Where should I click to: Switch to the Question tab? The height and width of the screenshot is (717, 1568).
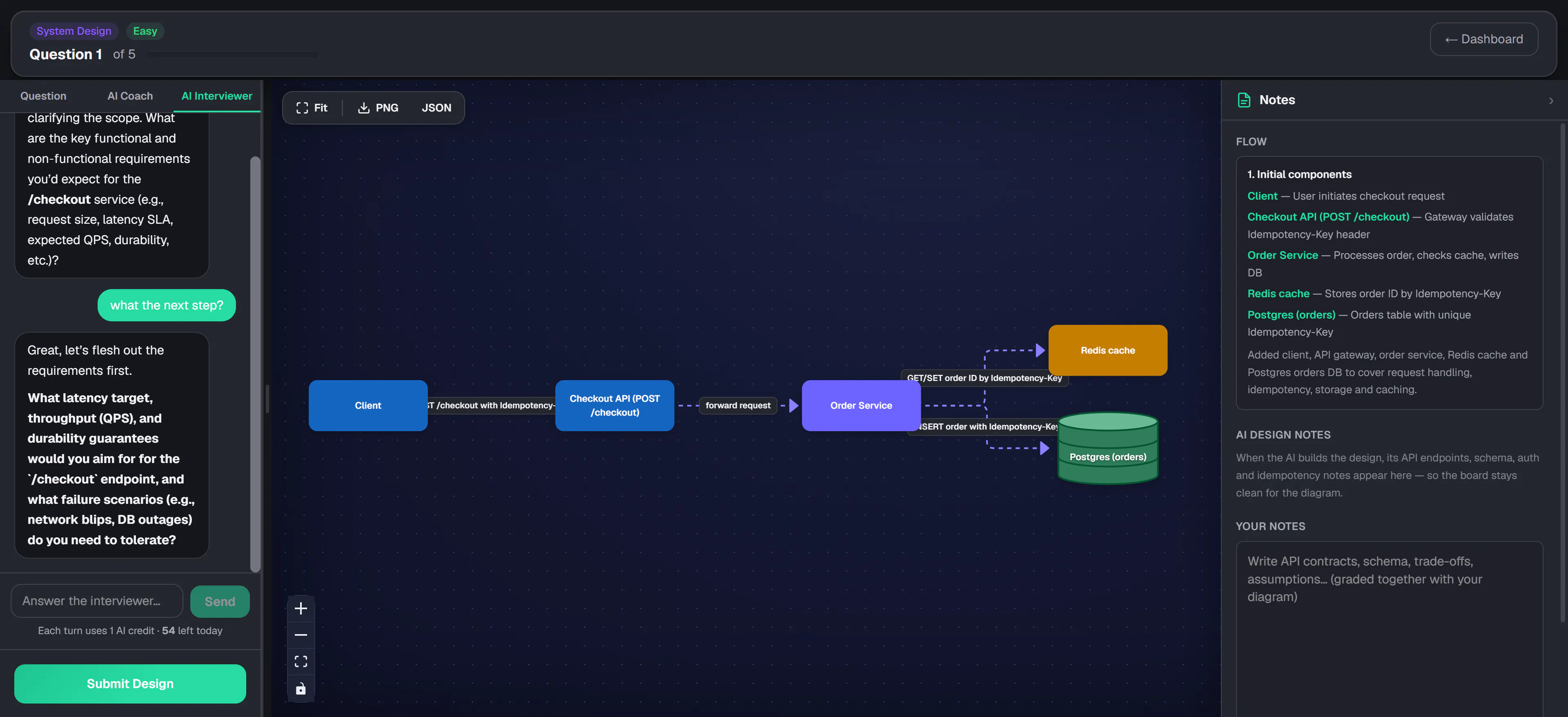pyautogui.click(x=43, y=96)
